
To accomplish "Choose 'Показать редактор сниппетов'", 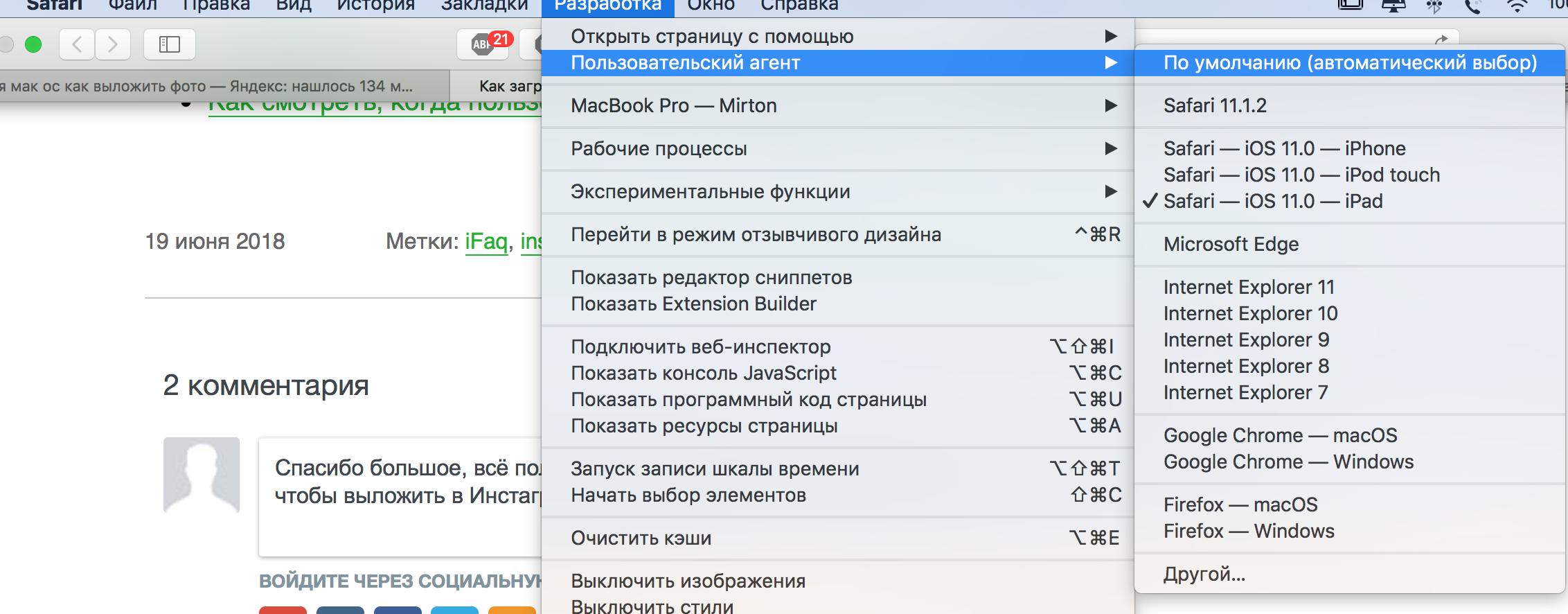I will [837, 277].
